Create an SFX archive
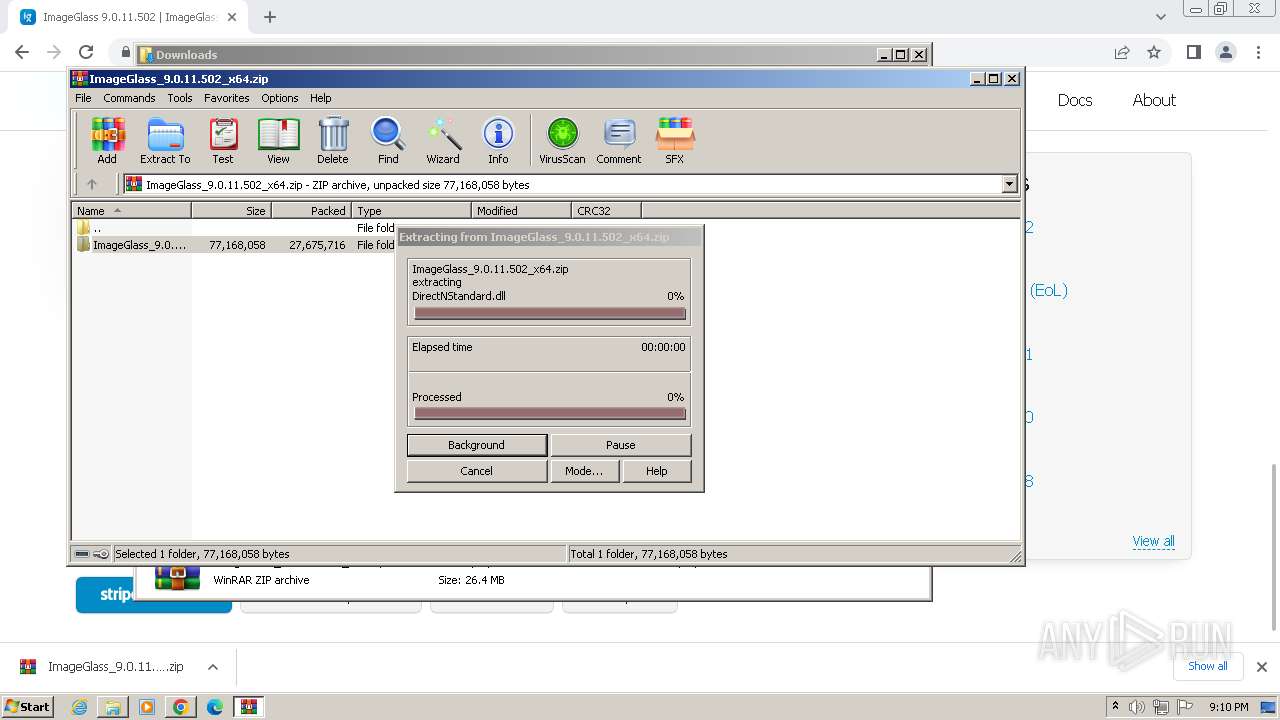Image resolution: width=1280 pixels, height=720 pixels. (675, 140)
